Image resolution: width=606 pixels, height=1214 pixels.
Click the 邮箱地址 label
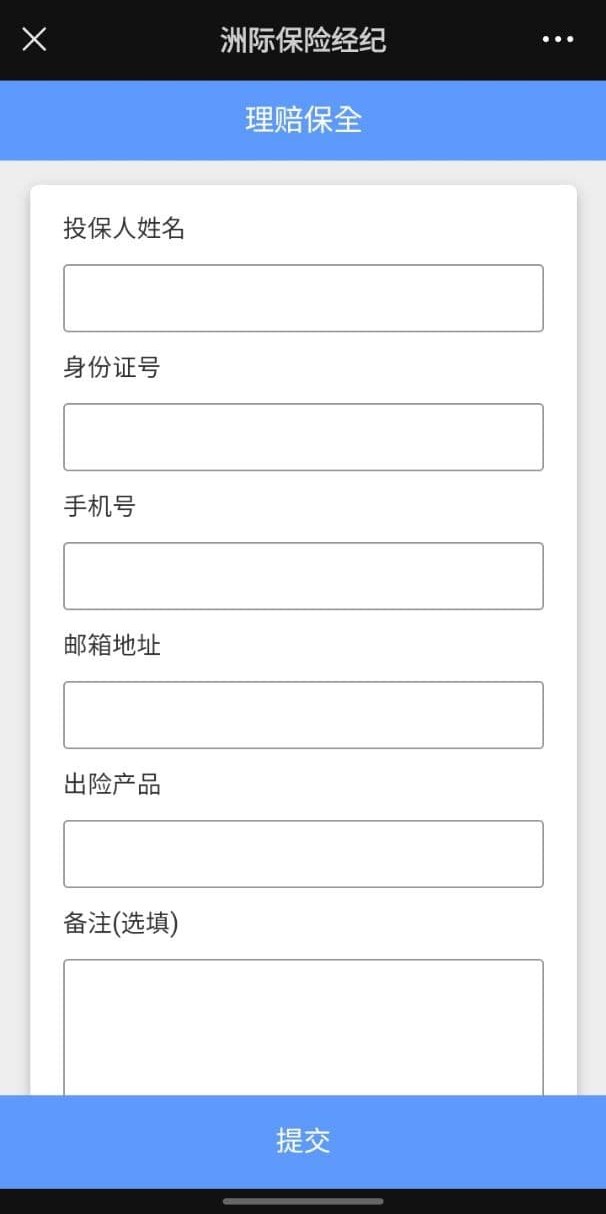112,645
